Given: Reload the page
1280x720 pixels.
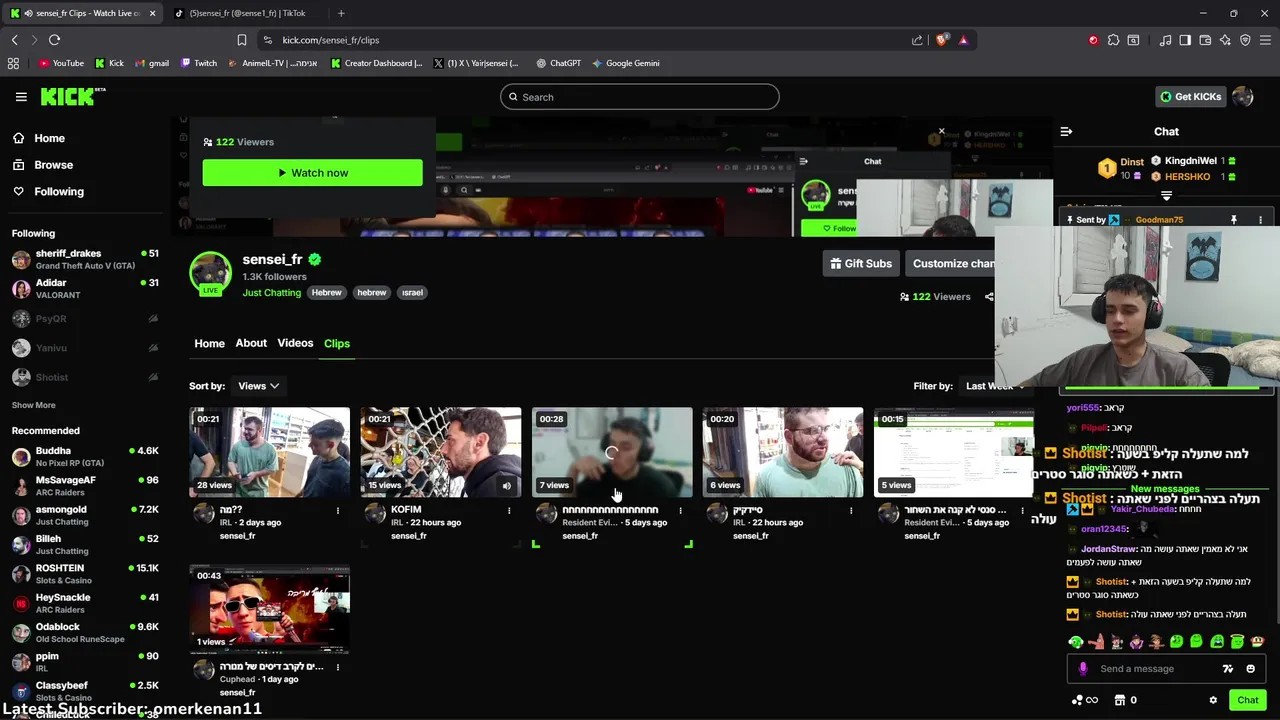Looking at the screenshot, I should pyautogui.click(x=54, y=40).
